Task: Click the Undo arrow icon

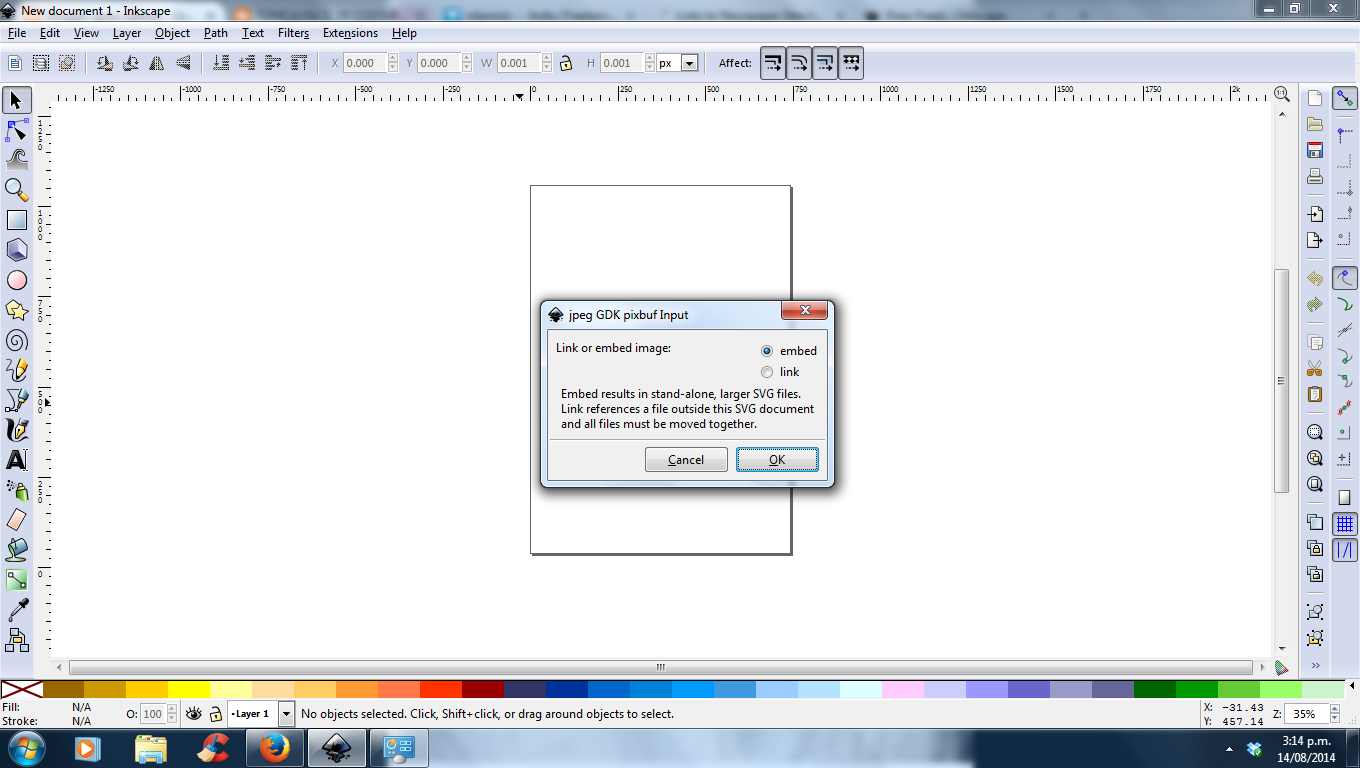Action: click(1315, 279)
